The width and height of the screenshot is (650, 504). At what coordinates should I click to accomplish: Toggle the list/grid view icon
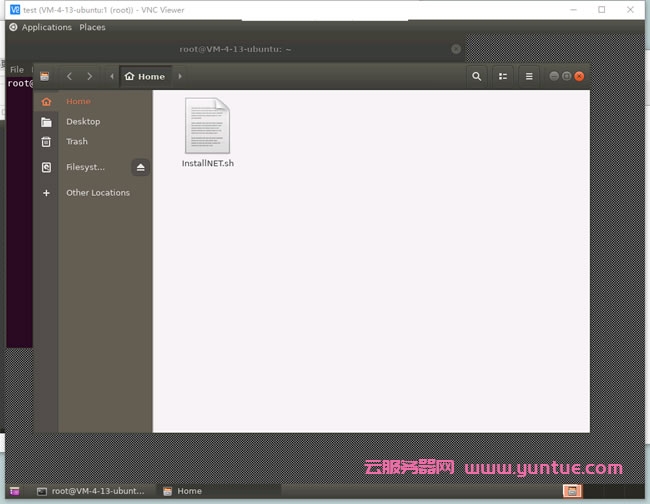click(x=503, y=76)
